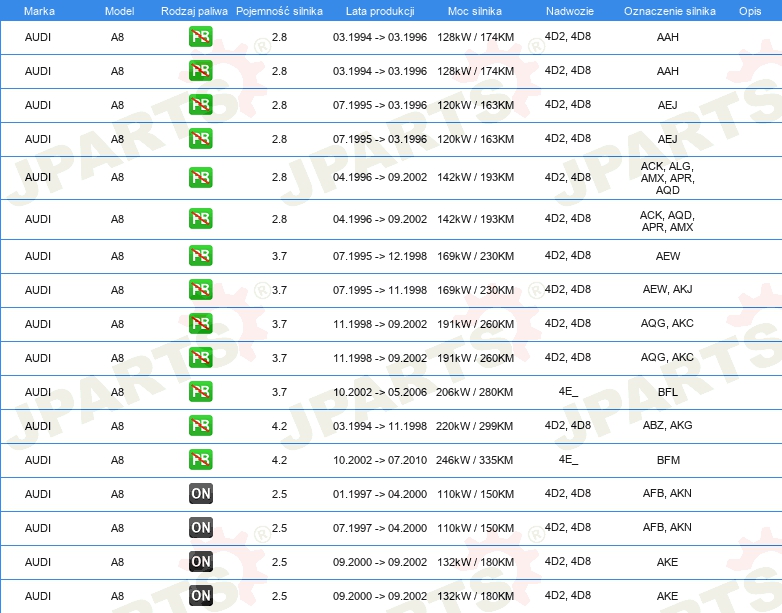
Task: Click petrol icon in the ABZ, AKG row
Action: click(x=200, y=425)
